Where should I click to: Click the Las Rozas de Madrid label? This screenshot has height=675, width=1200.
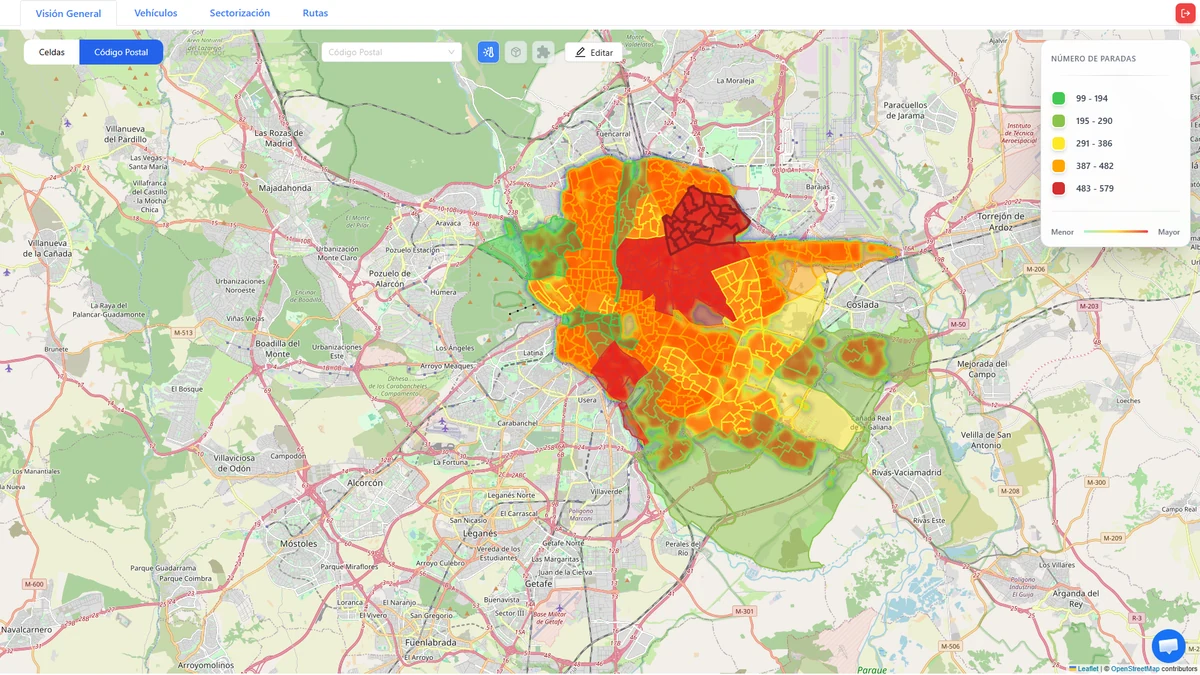click(x=279, y=138)
